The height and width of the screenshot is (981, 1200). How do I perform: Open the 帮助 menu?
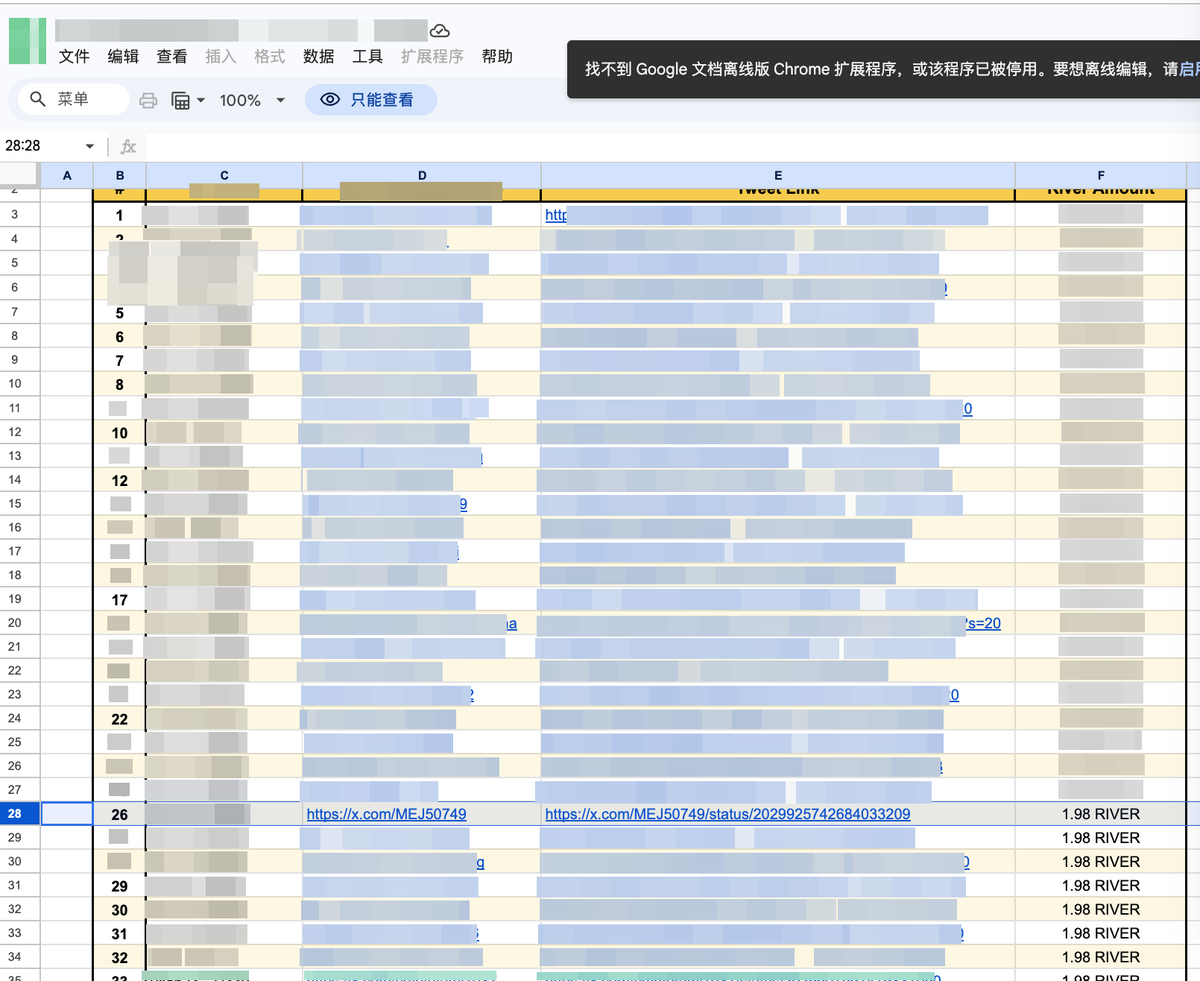(497, 57)
